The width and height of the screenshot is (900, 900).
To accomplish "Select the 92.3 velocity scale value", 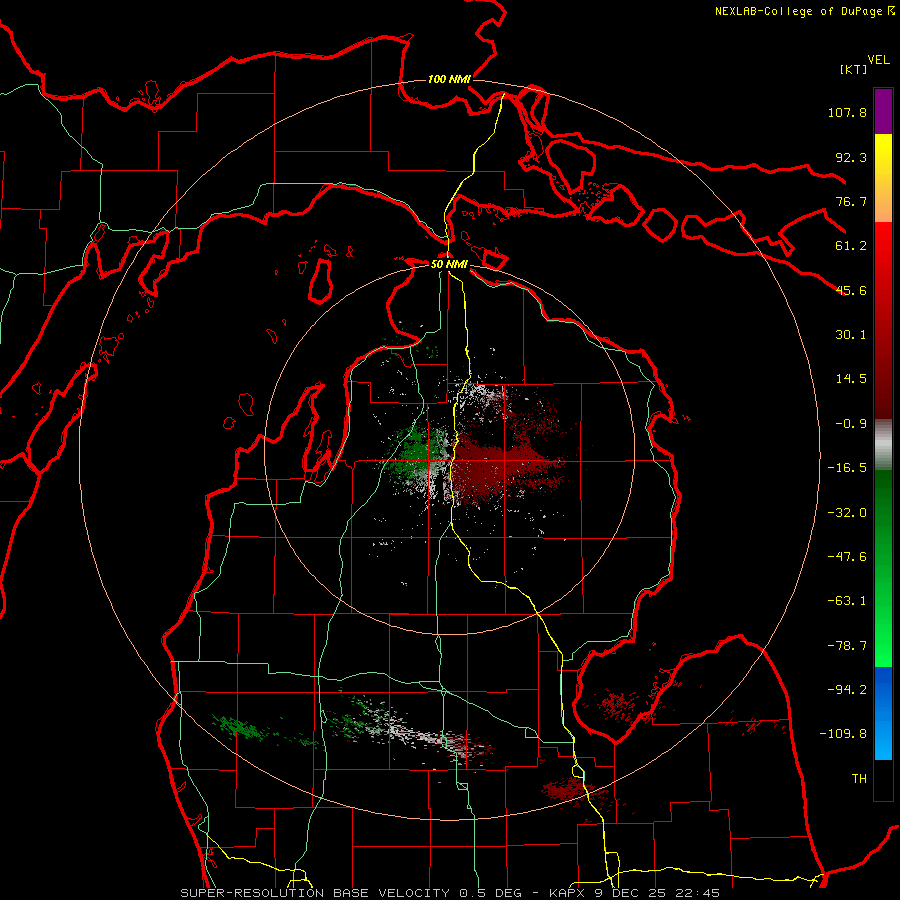I will tap(851, 157).
